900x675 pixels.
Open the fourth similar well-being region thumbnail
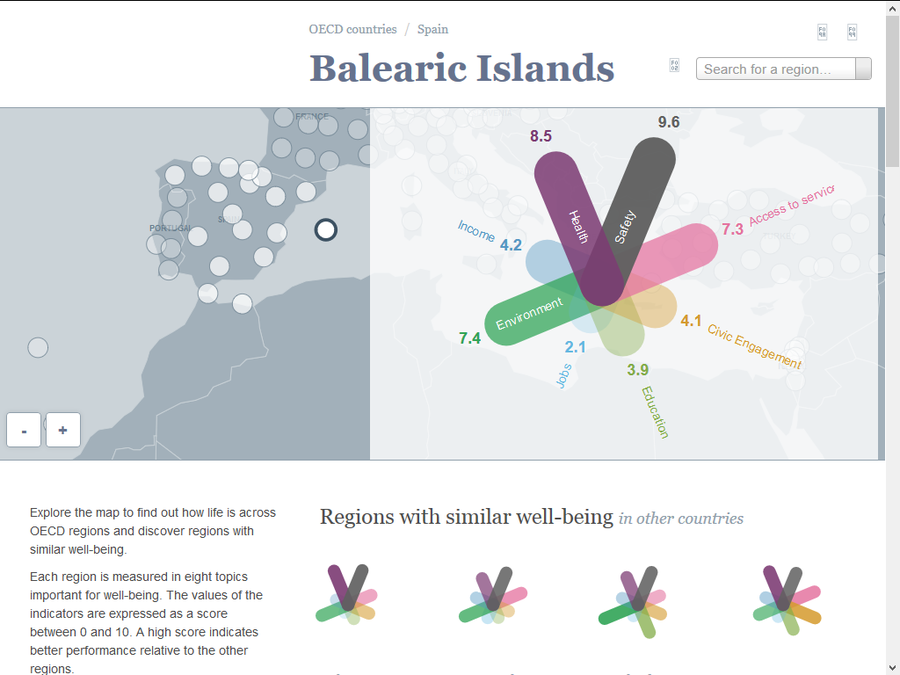(785, 598)
